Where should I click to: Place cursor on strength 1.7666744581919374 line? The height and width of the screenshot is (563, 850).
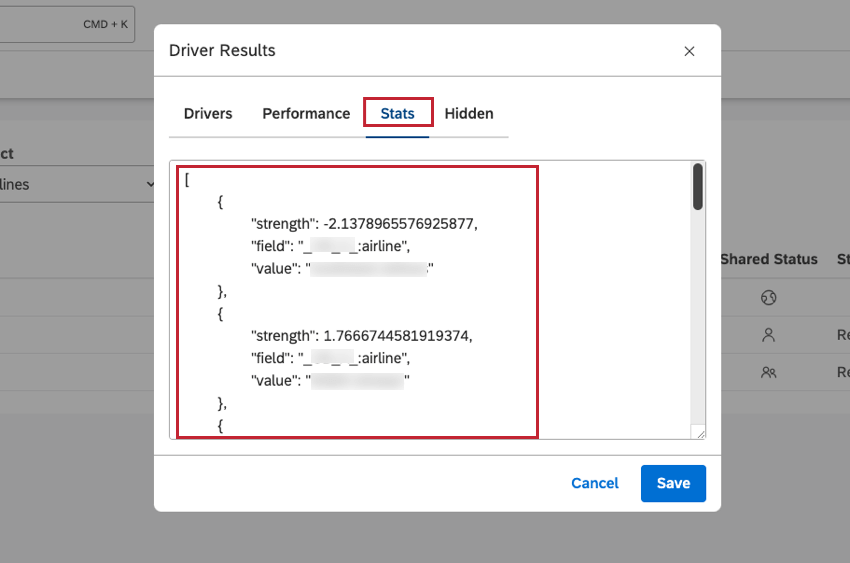click(361, 336)
